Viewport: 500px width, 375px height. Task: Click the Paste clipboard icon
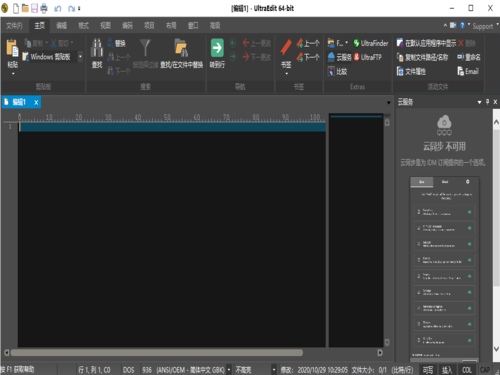point(13,49)
